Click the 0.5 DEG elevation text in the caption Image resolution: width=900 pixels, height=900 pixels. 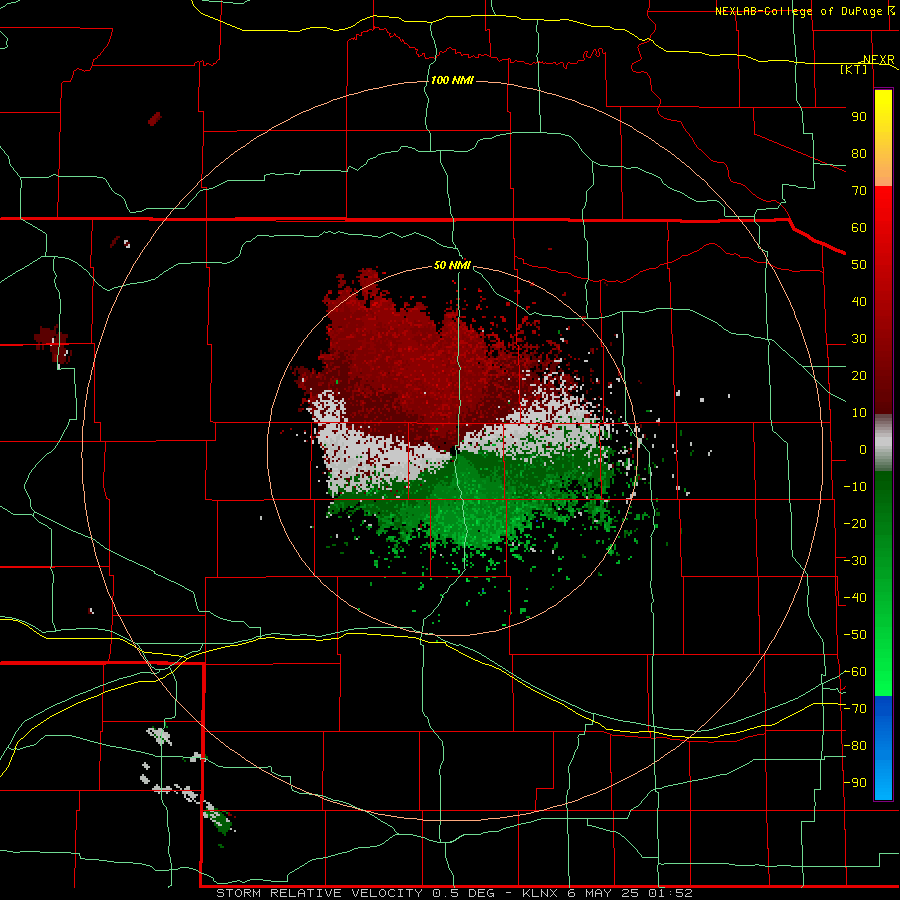tap(464, 893)
